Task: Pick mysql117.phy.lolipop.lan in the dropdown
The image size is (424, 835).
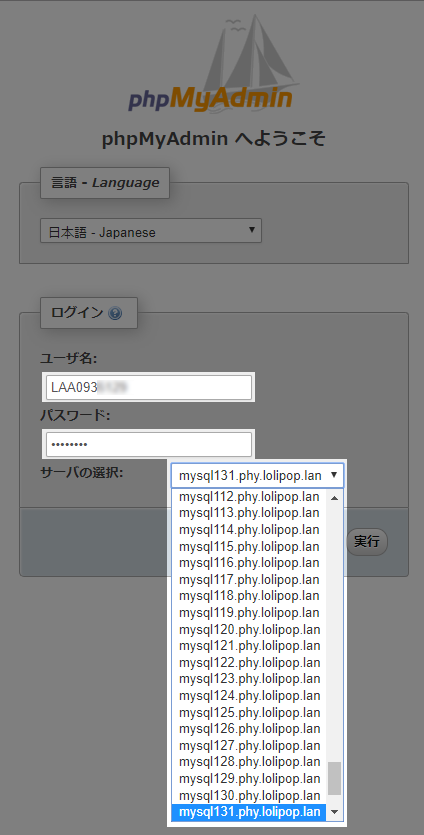Action: click(x=249, y=579)
